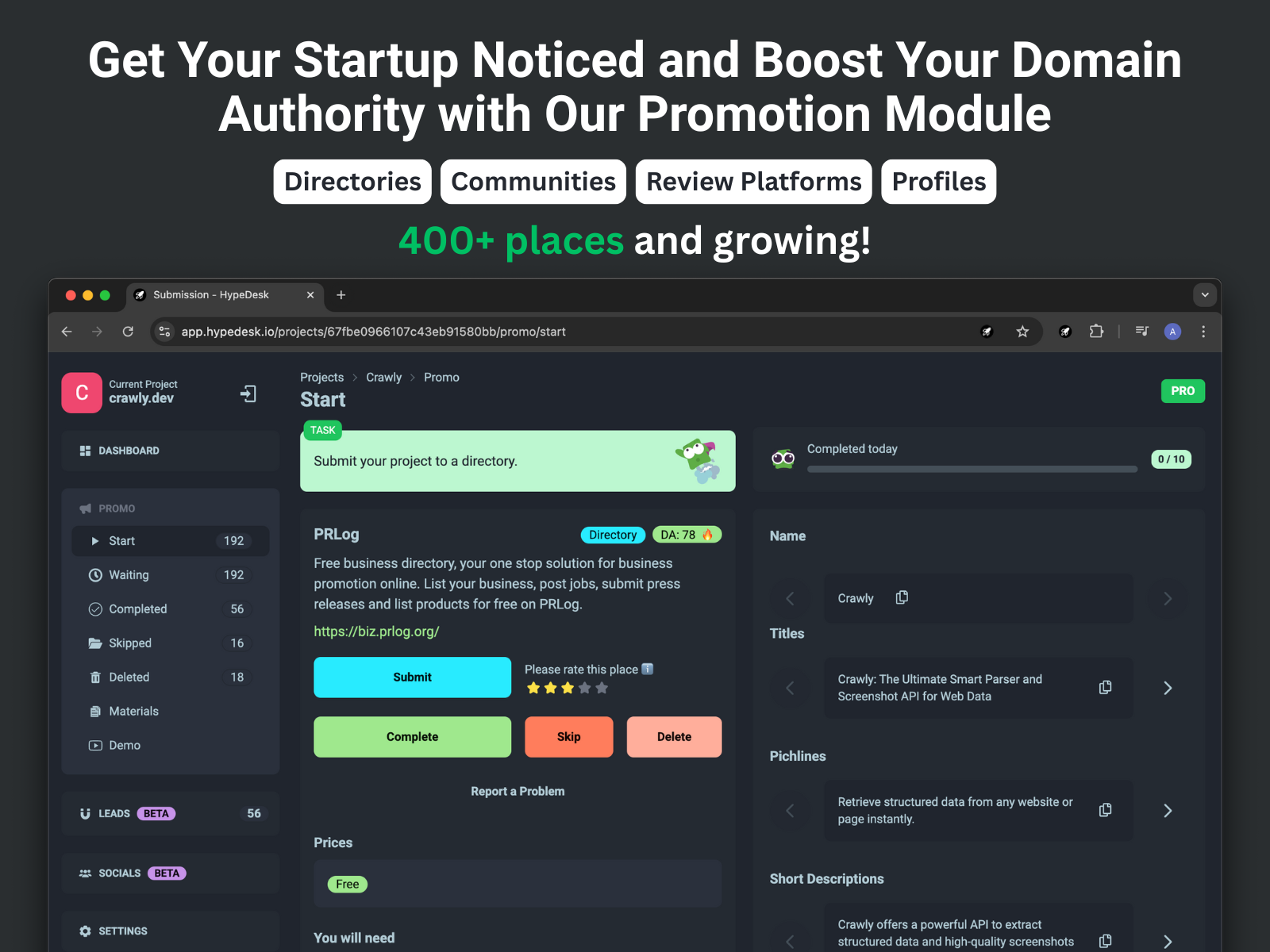Reload the page in the browser

(x=128, y=332)
